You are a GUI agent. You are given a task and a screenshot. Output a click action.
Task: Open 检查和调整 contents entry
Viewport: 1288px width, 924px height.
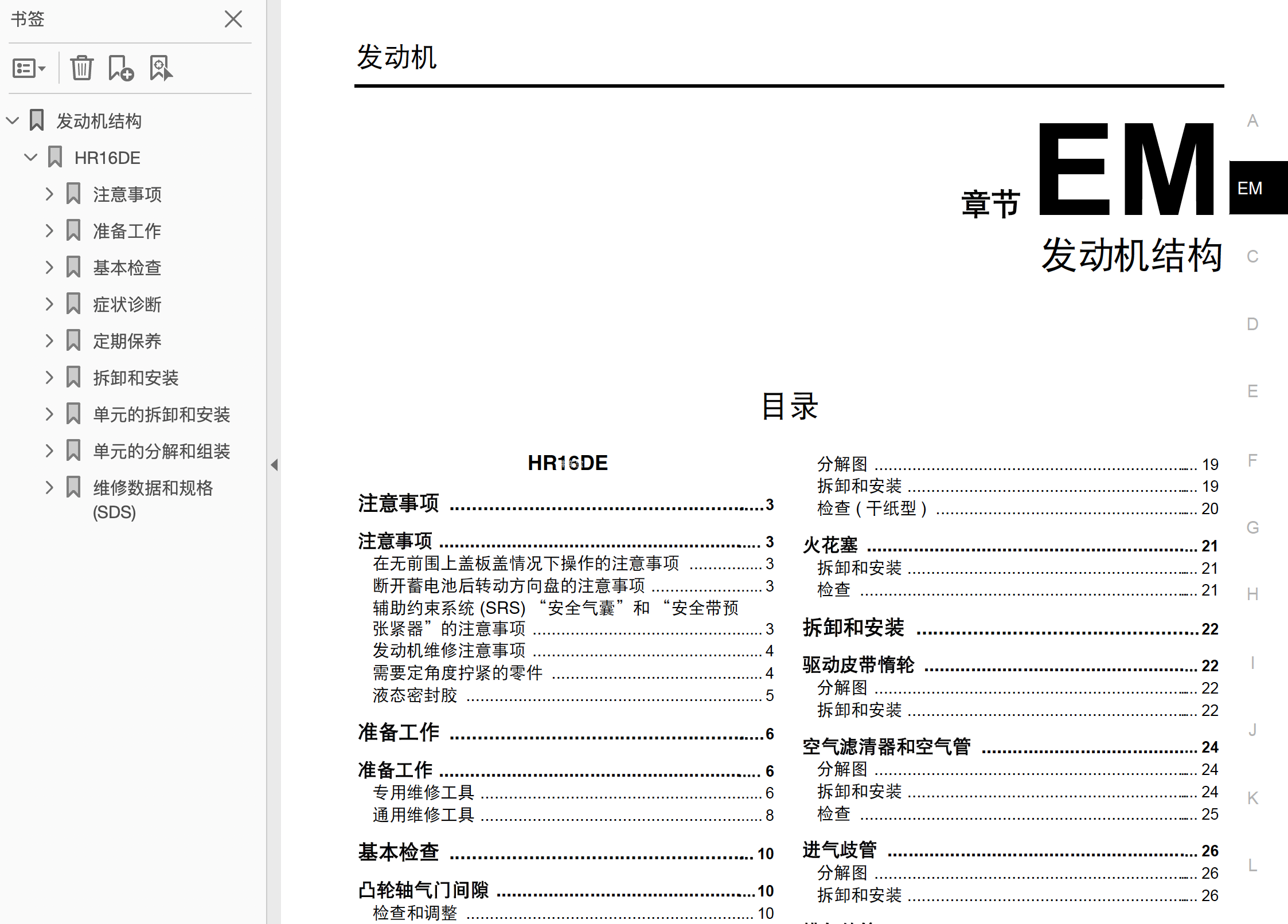tap(573, 913)
